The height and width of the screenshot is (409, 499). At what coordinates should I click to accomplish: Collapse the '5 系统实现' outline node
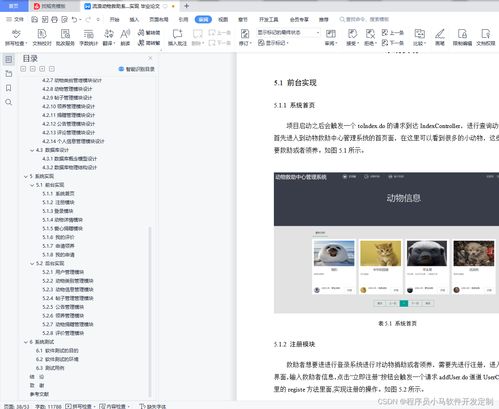tap(26, 176)
